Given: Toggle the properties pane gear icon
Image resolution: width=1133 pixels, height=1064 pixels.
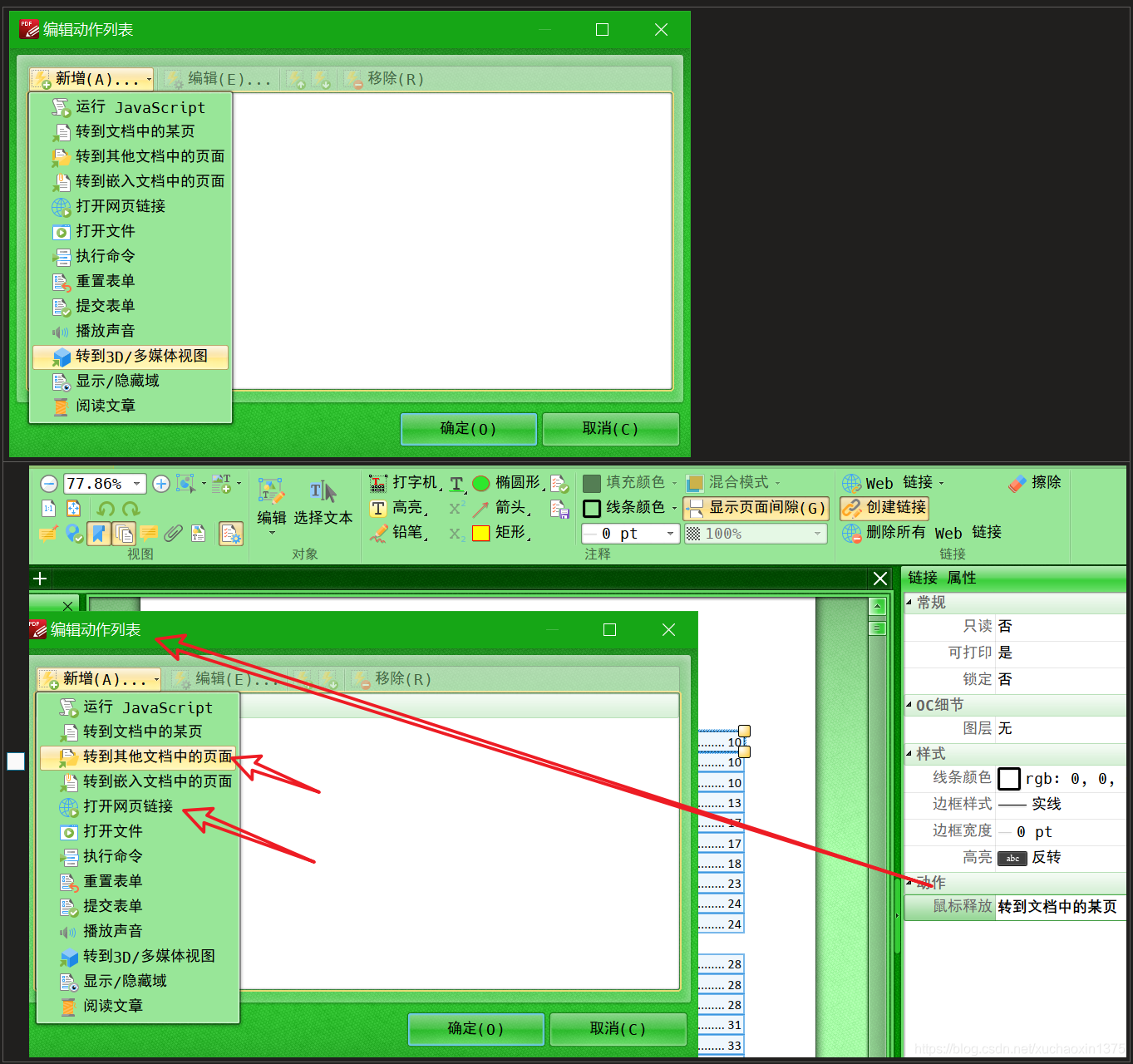Looking at the screenshot, I should point(231,534).
